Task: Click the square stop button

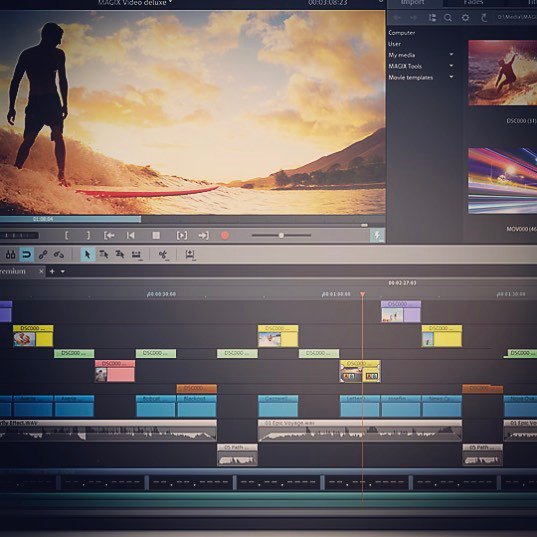Action: (x=156, y=235)
